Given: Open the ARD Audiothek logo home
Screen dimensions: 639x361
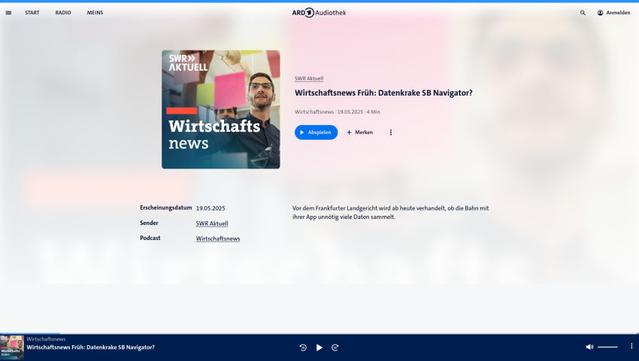Looking at the screenshot, I should 319,13.
